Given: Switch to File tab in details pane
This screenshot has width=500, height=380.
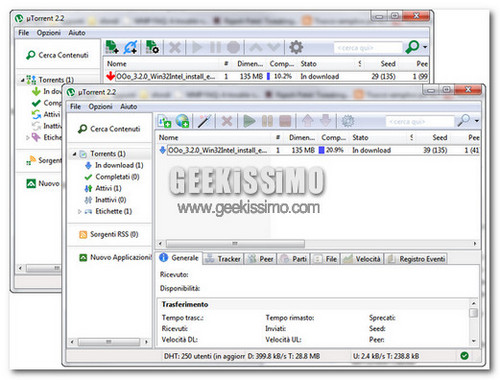Looking at the screenshot, I should click(326, 259).
